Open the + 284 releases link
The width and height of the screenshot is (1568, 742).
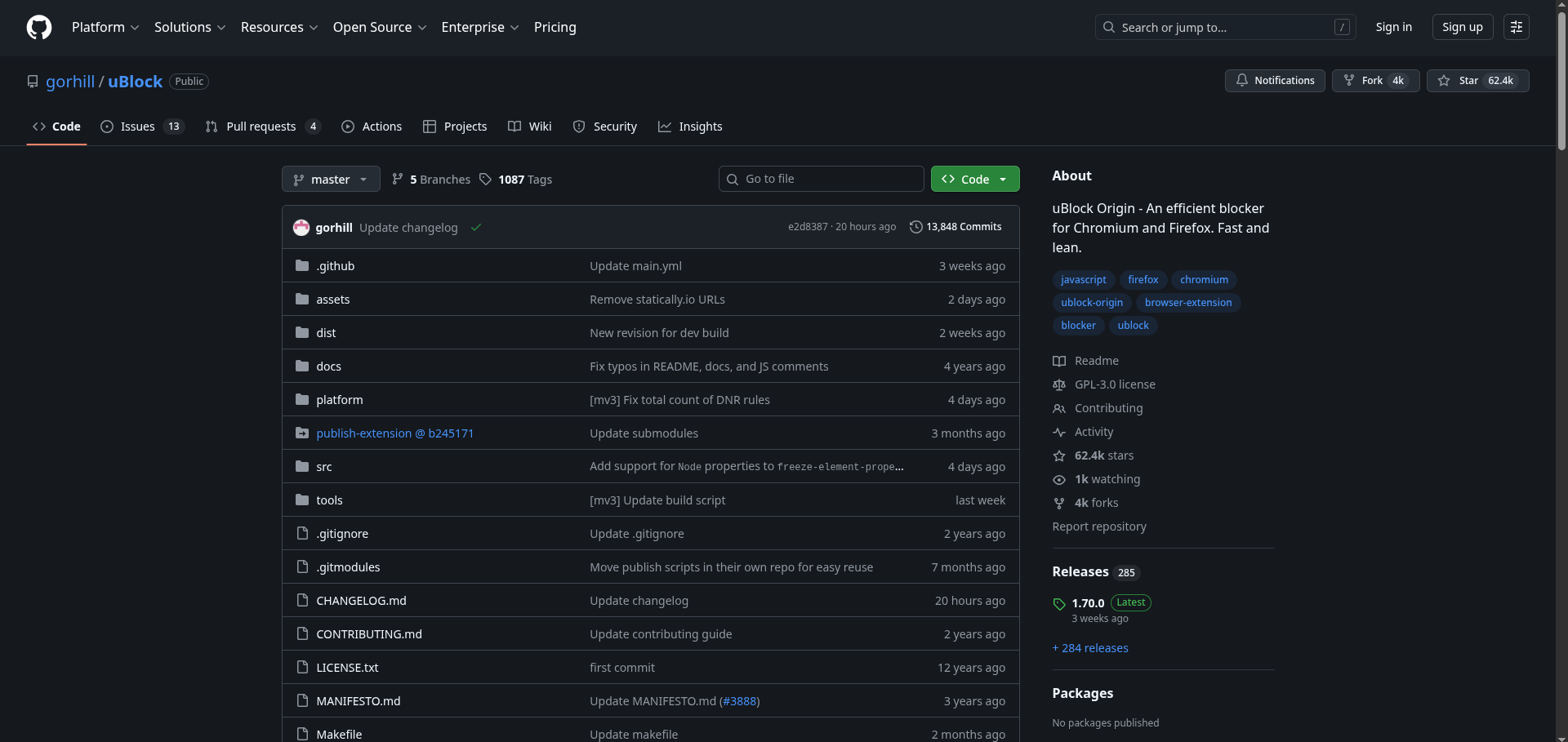click(1090, 648)
